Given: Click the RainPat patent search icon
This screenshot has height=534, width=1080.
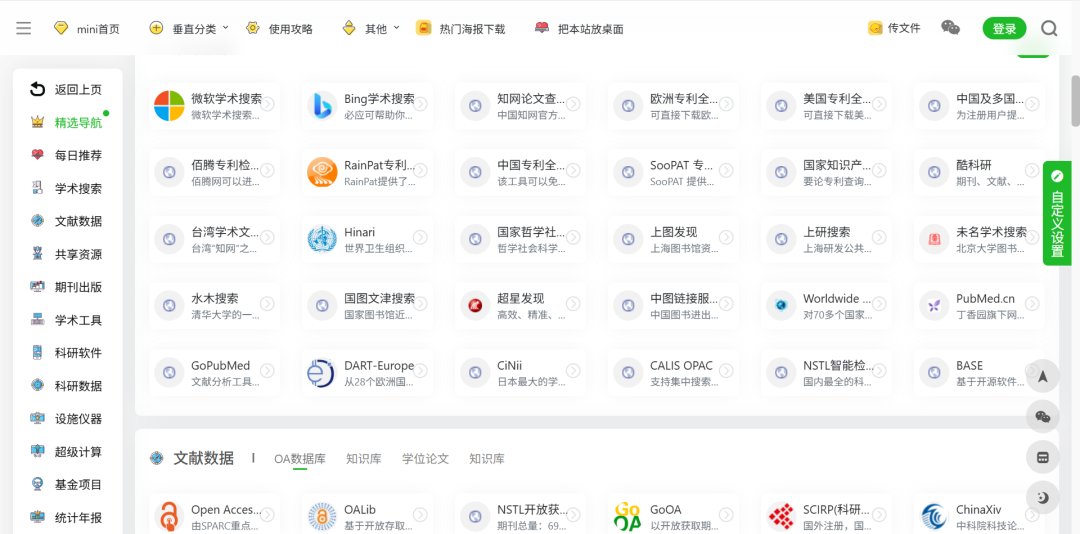Looking at the screenshot, I should coord(322,172).
